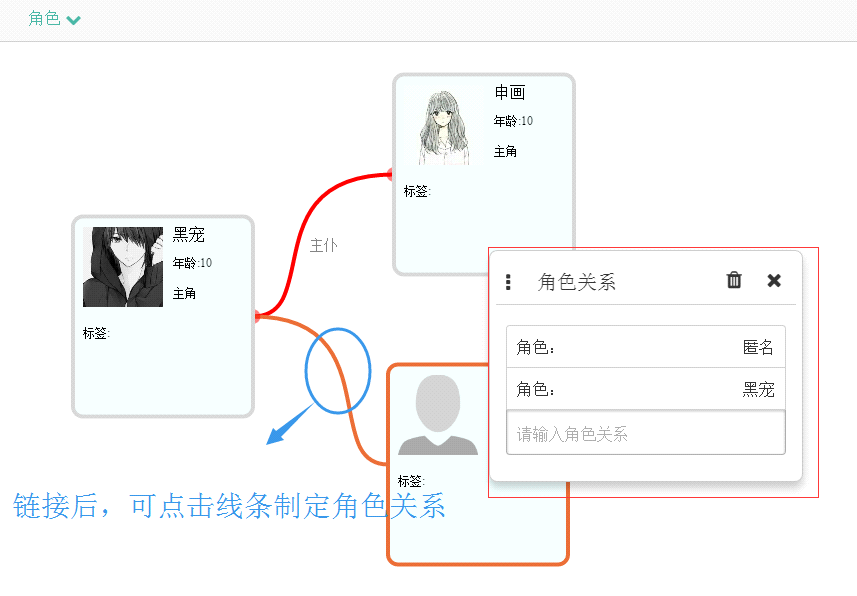
Task: Click 标签 field on 申画 card
Action: point(417,191)
